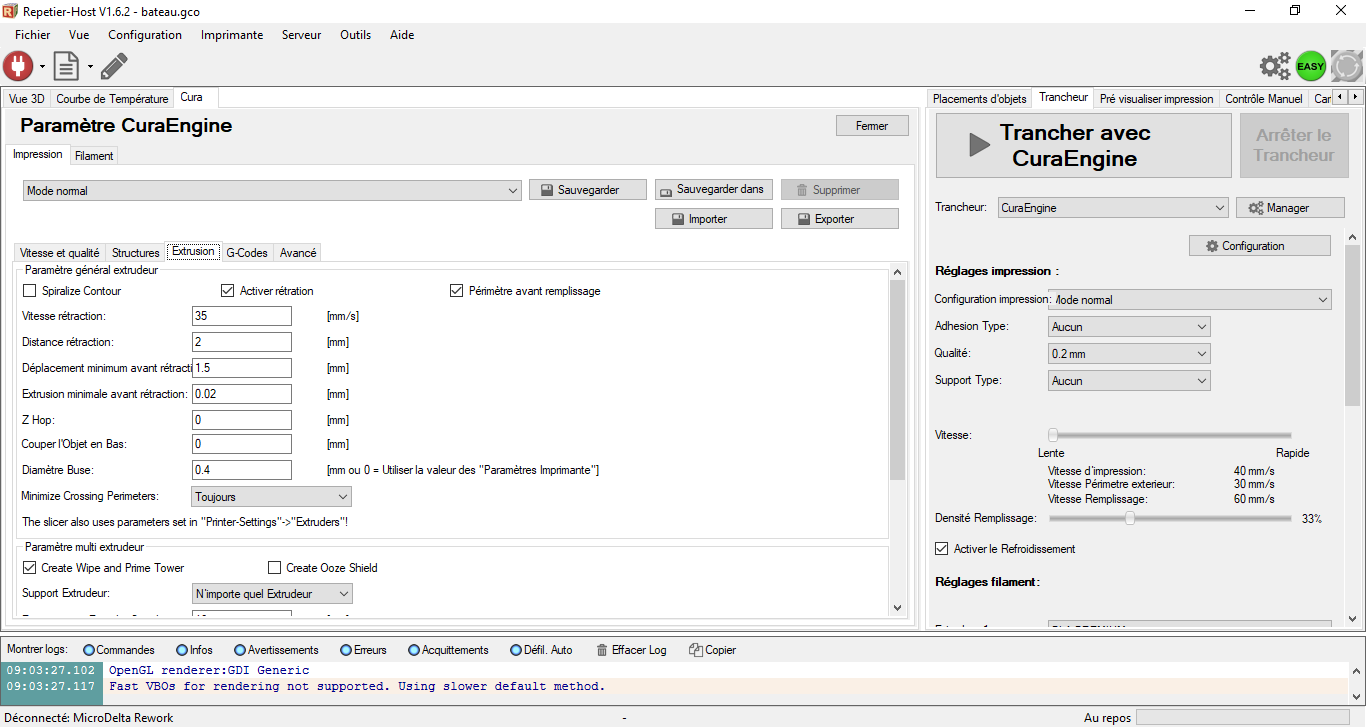Start slicing with Trancher avec CuraEngine

(1083, 146)
